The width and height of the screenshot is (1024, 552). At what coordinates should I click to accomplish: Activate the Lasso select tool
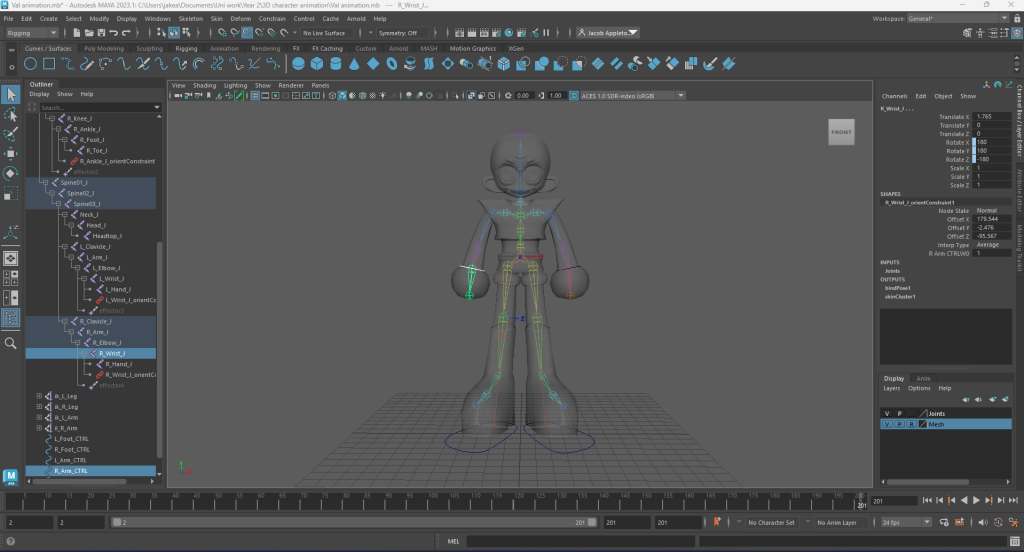click(11, 114)
